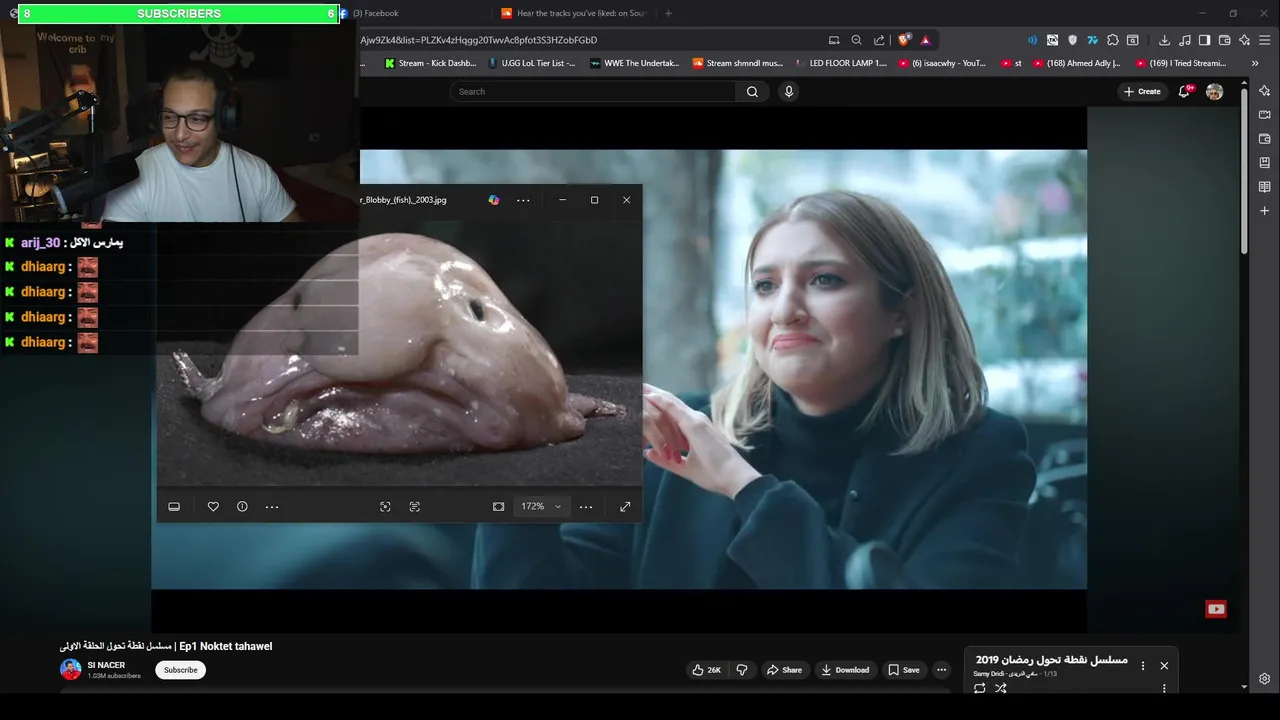This screenshot has width=1280, height=720.
Task: Add photo to favorites heart icon
Action: click(213, 507)
